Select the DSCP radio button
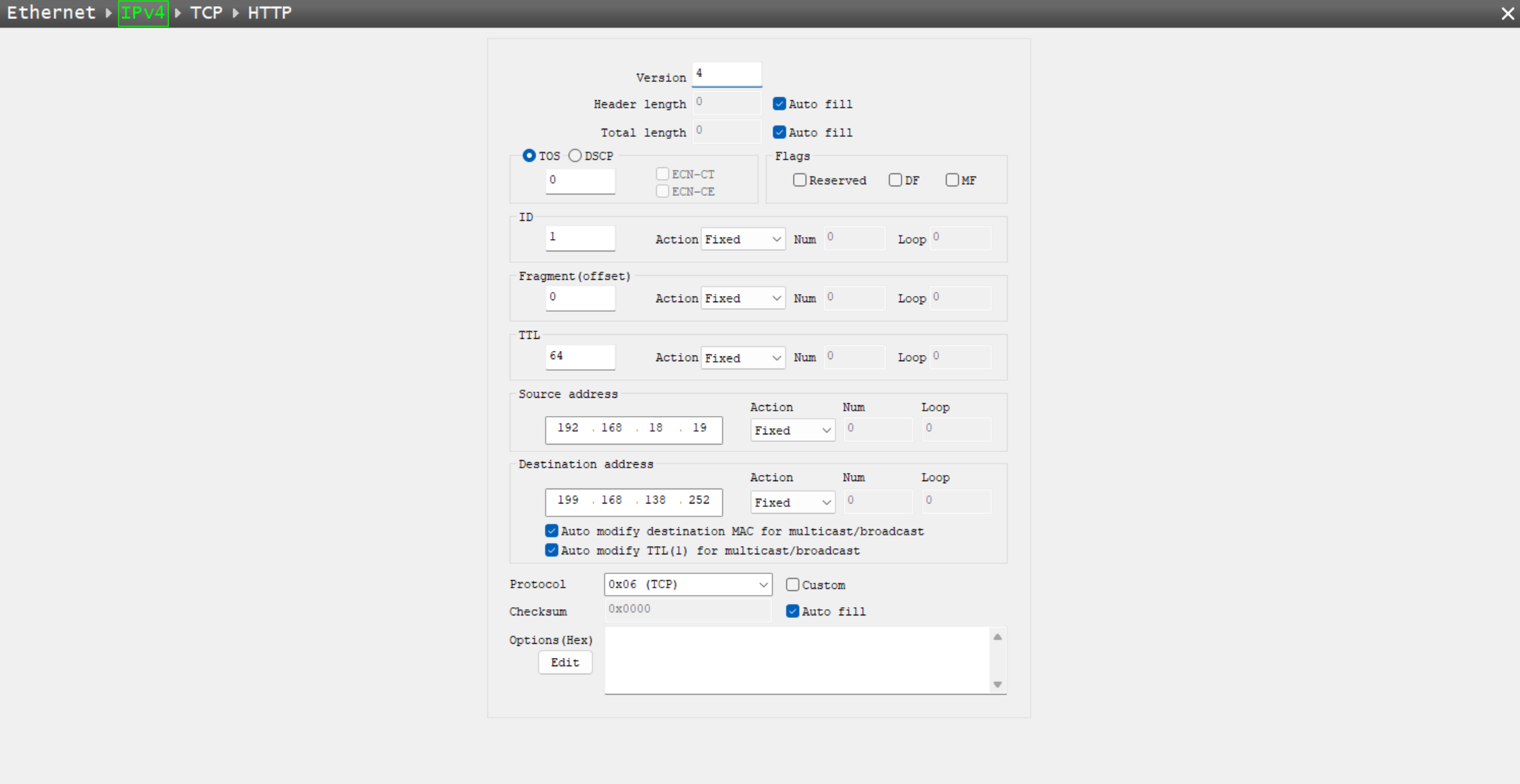This screenshot has width=1520, height=784. pos(575,156)
